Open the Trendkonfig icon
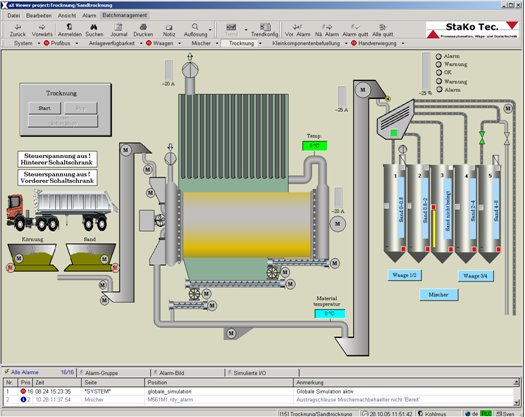525x417 pixels. (265, 27)
